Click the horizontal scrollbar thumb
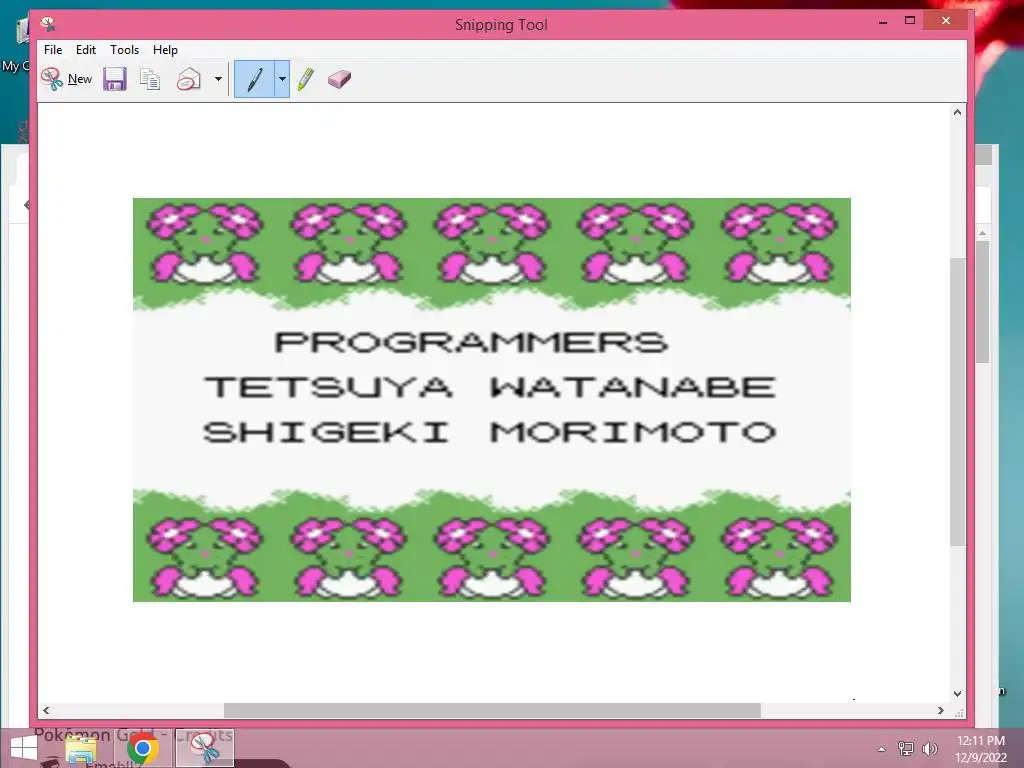This screenshot has height=768, width=1024. (x=492, y=711)
